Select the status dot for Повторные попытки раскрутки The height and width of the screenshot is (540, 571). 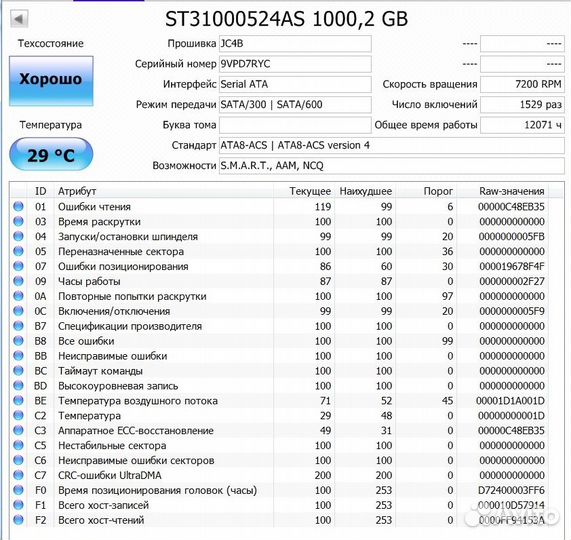(18, 296)
